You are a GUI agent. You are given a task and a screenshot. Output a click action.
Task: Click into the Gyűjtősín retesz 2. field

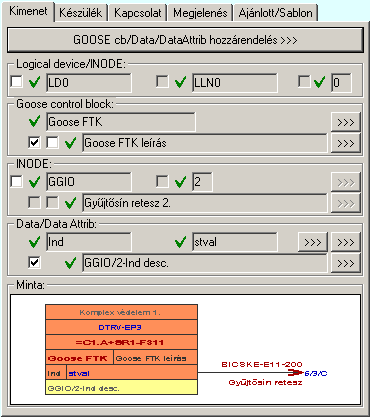(x=205, y=203)
